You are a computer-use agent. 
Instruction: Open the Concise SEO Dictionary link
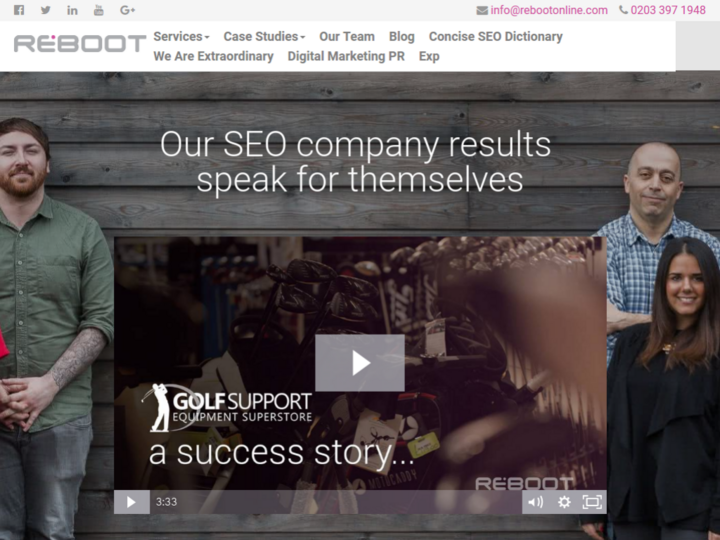click(x=495, y=36)
